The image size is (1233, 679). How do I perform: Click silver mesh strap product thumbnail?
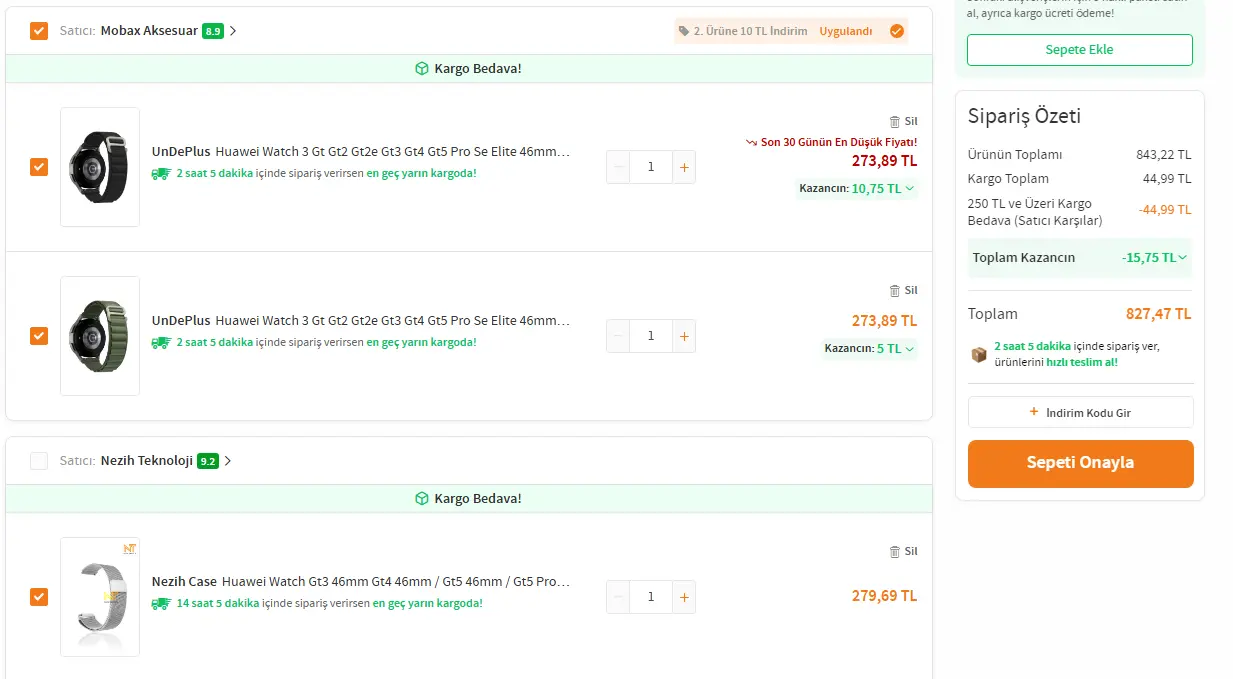[x=100, y=597]
